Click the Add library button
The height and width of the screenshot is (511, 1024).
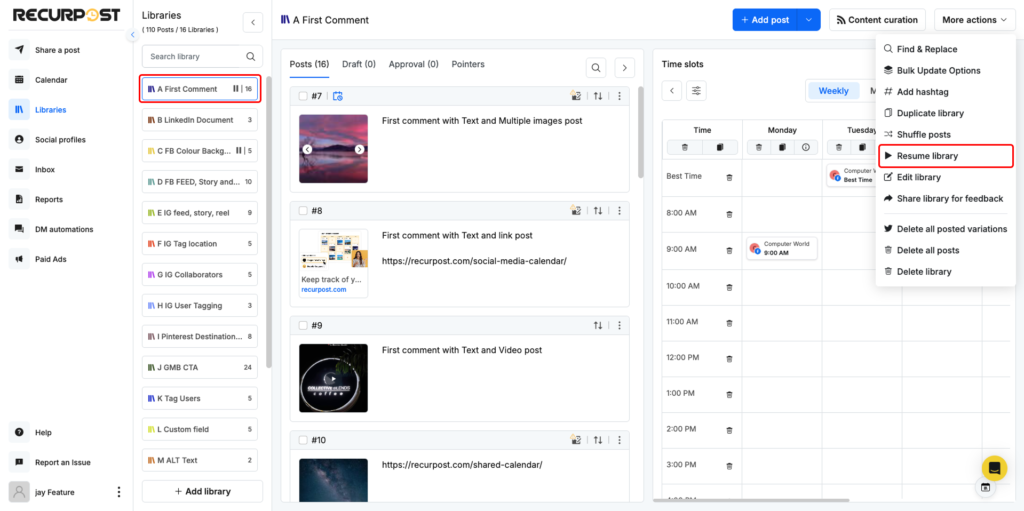[x=202, y=491]
